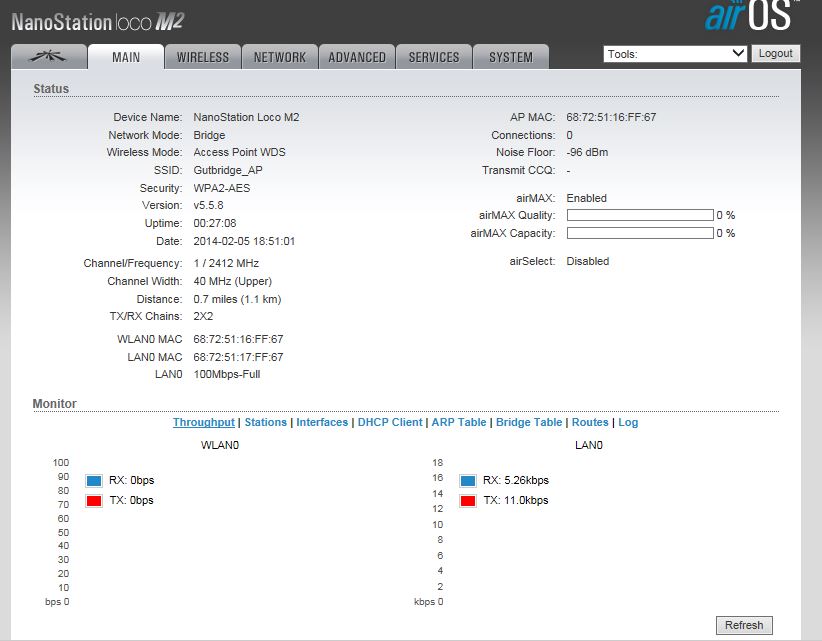This screenshot has height=641, width=822.
Task: Click the airOS logo
Action: pos(750,16)
